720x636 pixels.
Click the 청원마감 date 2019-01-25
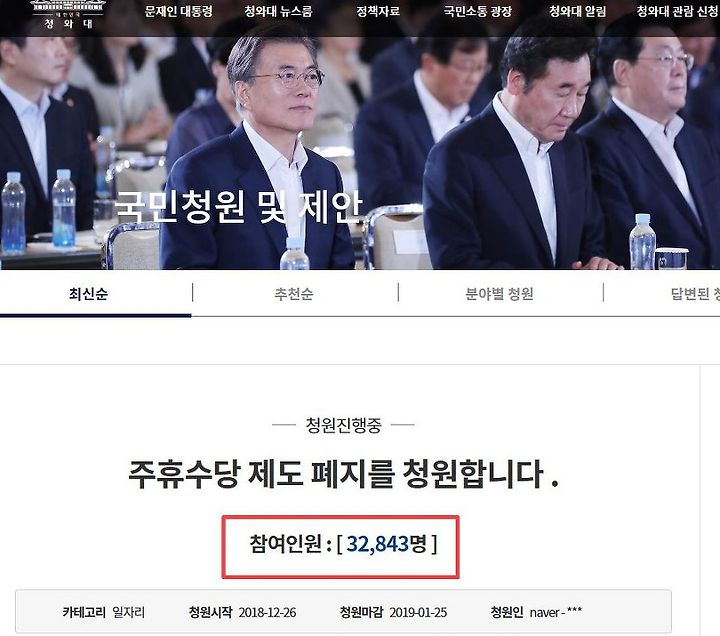point(393,612)
